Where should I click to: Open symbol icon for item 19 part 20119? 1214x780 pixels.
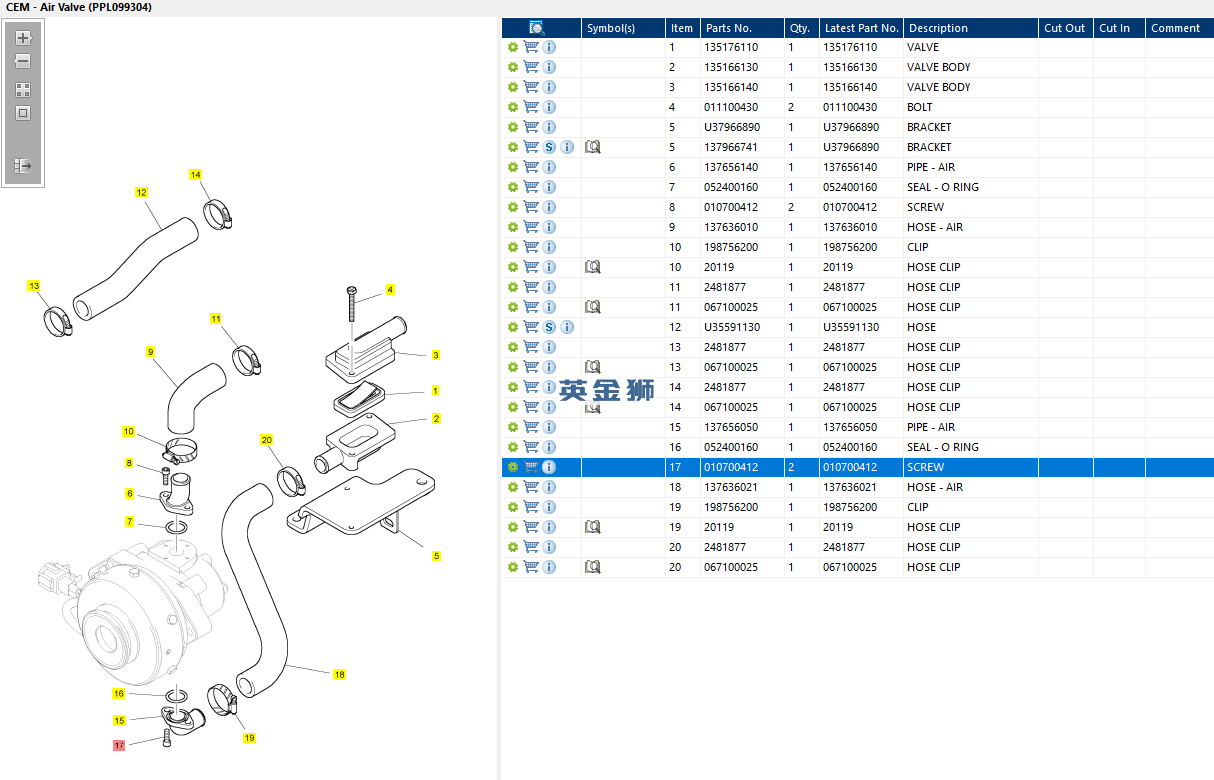[592, 527]
